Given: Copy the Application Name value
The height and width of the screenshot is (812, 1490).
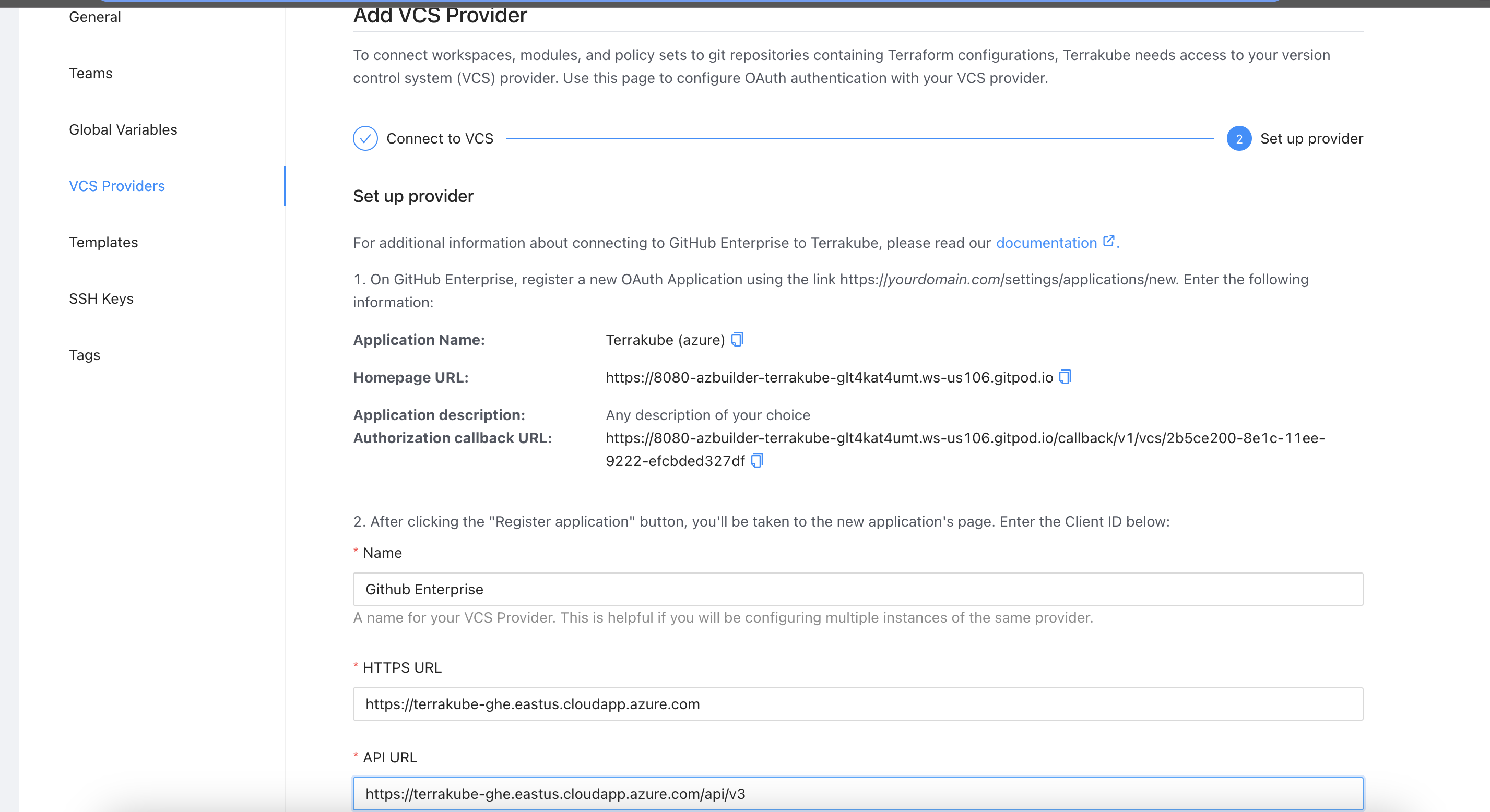Looking at the screenshot, I should coord(737,340).
